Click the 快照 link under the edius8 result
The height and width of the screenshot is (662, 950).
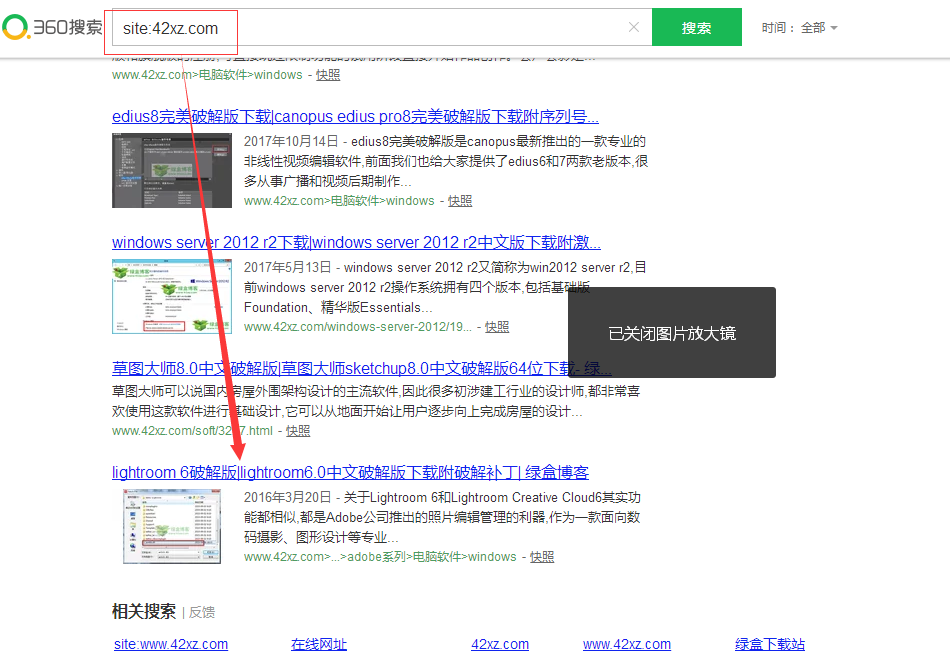point(459,200)
